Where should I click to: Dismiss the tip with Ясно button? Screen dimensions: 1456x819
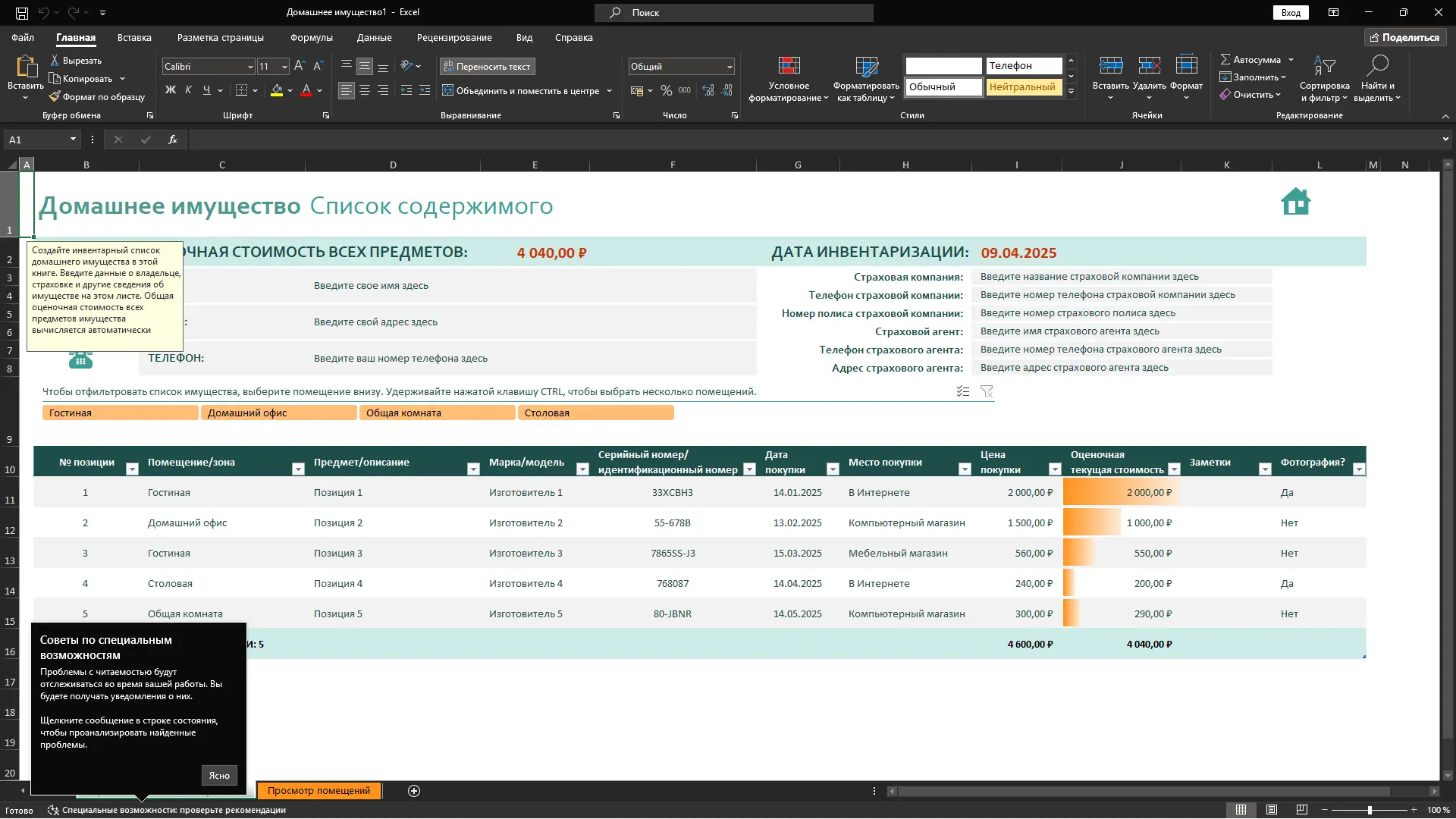coord(218,775)
